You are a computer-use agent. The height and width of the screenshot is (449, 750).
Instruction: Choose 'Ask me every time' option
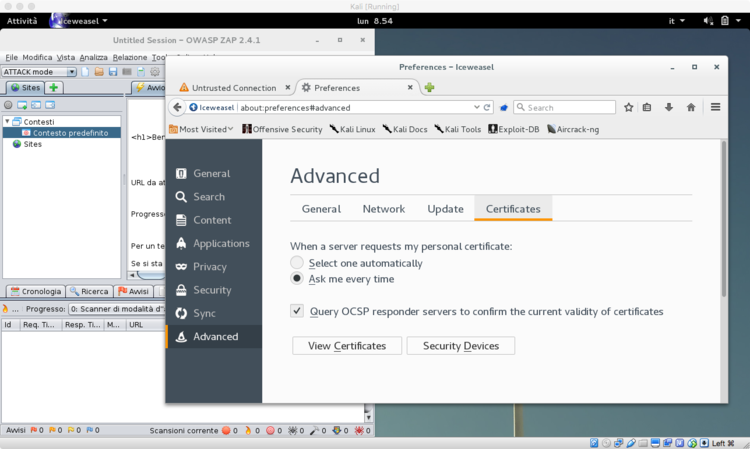[297, 279]
